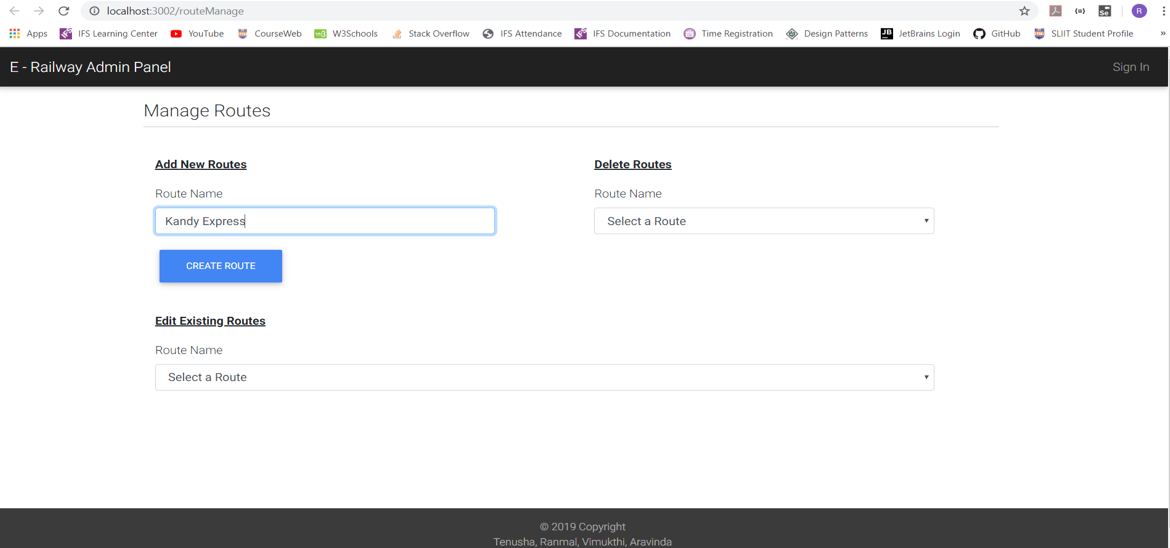Go back with the browser back arrow
The image size is (1170, 548).
tap(14, 11)
